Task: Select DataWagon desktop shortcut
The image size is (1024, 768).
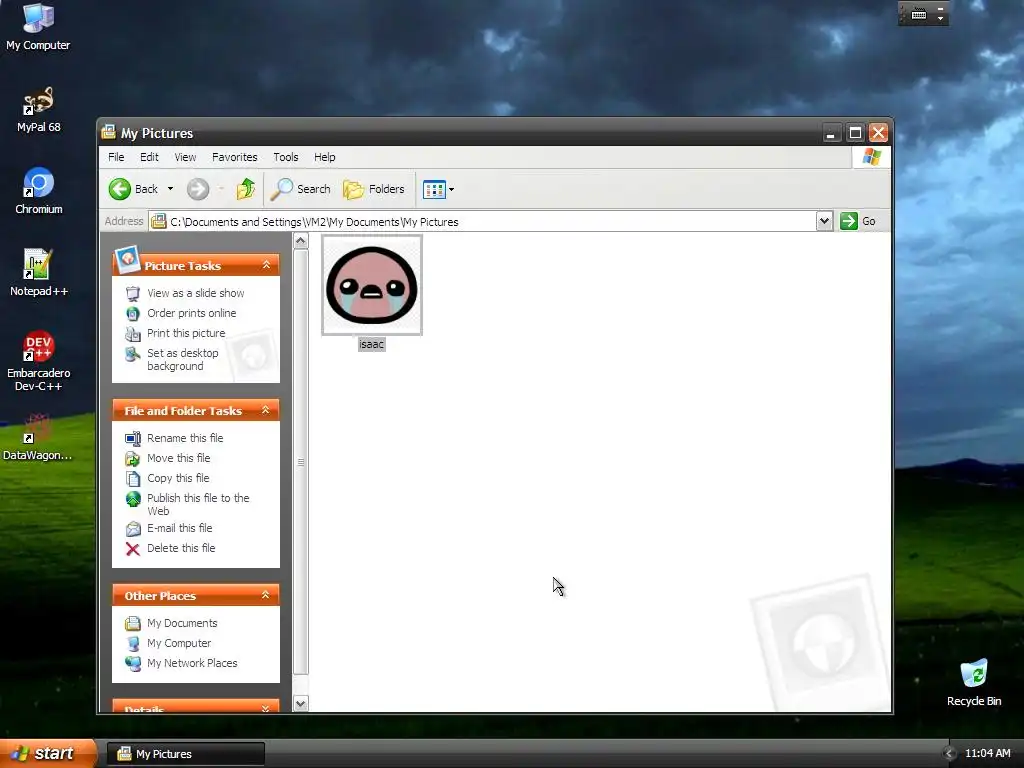Action: pyautogui.click(x=38, y=438)
